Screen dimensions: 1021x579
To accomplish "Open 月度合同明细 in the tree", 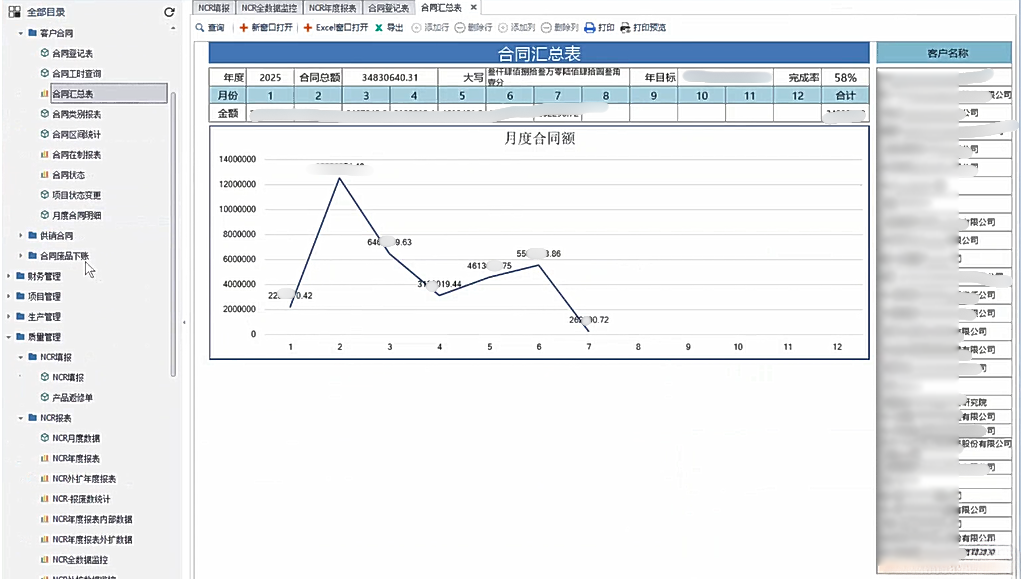I will click(x=77, y=216).
